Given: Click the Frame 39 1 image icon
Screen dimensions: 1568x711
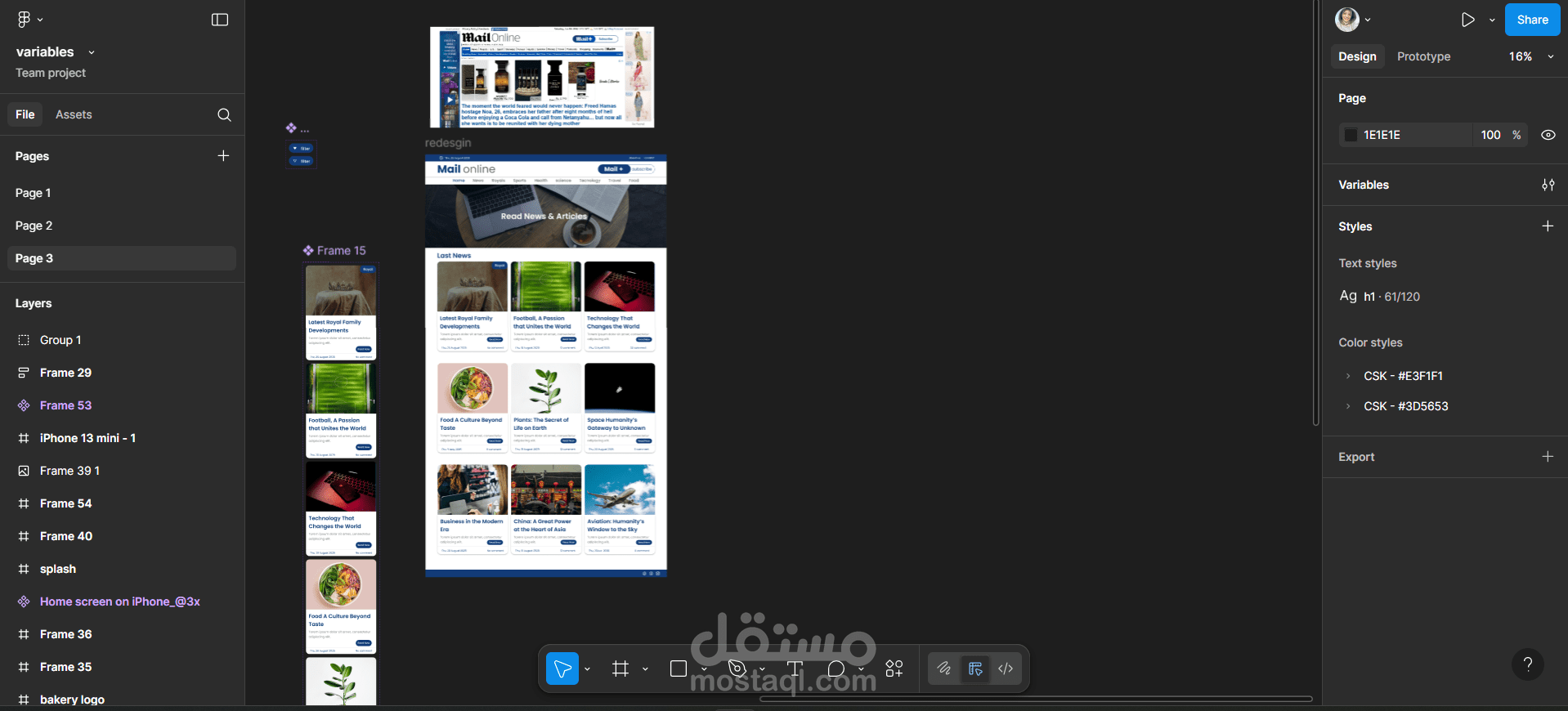Looking at the screenshot, I should 24,471.
